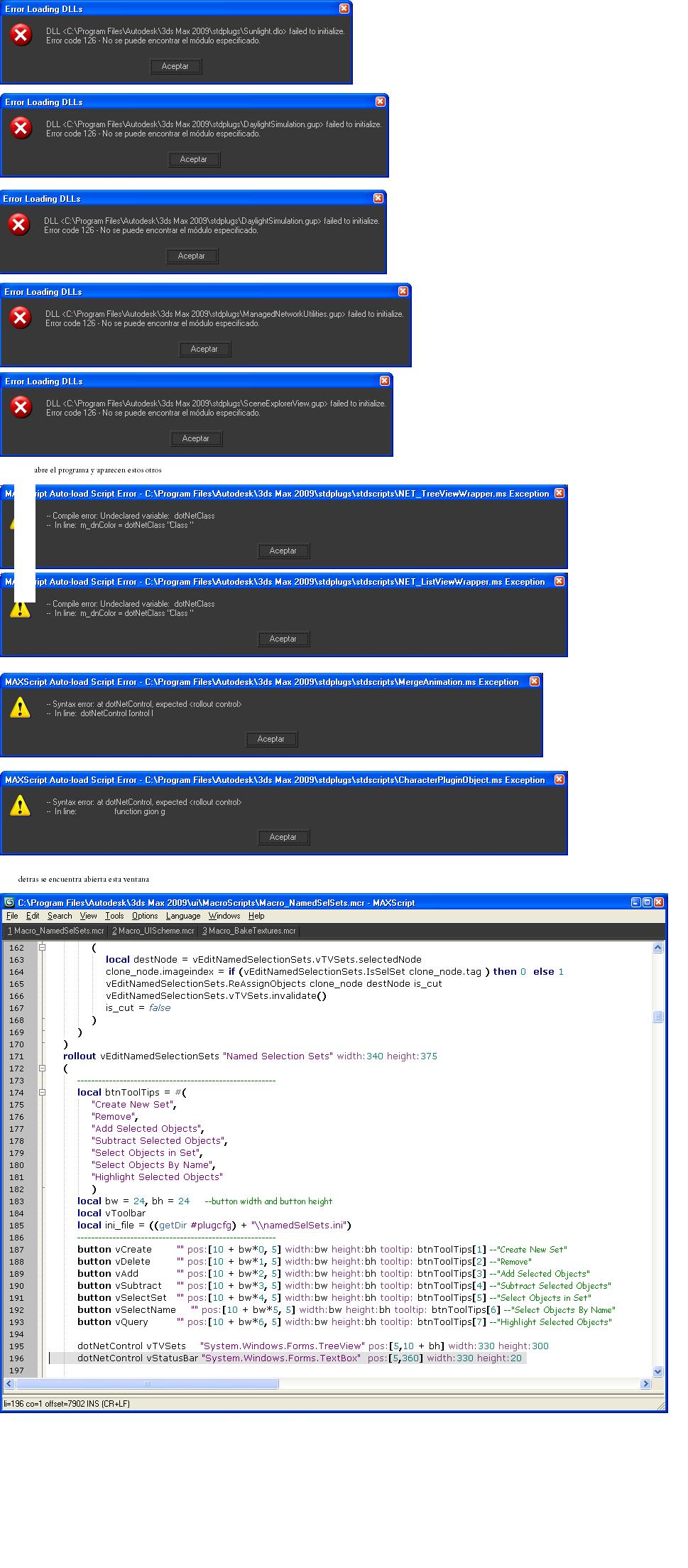Switch to Macro_BakeTextures.mcr tab
Image resolution: width=688 pixels, height=1568 pixels.
[x=249, y=931]
